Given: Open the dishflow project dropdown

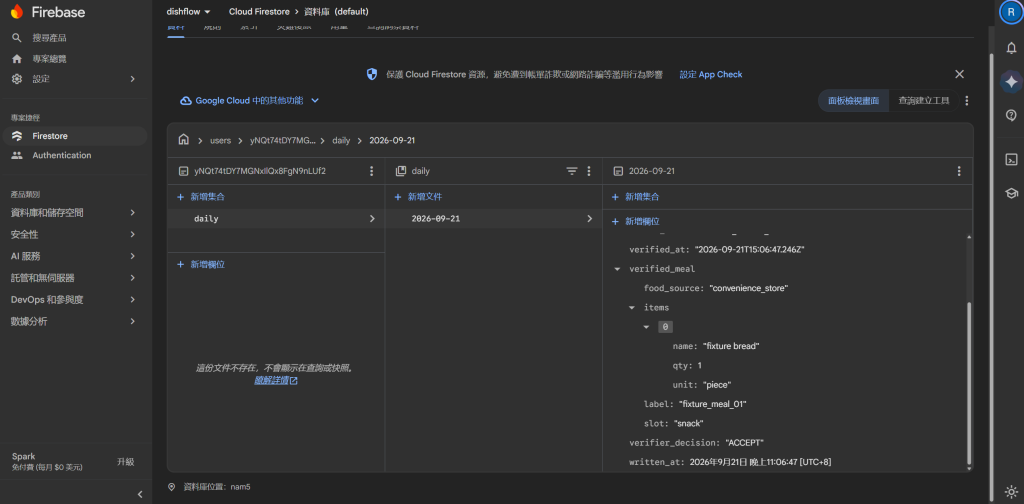Looking at the screenshot, I should click(x=189, y=12).
